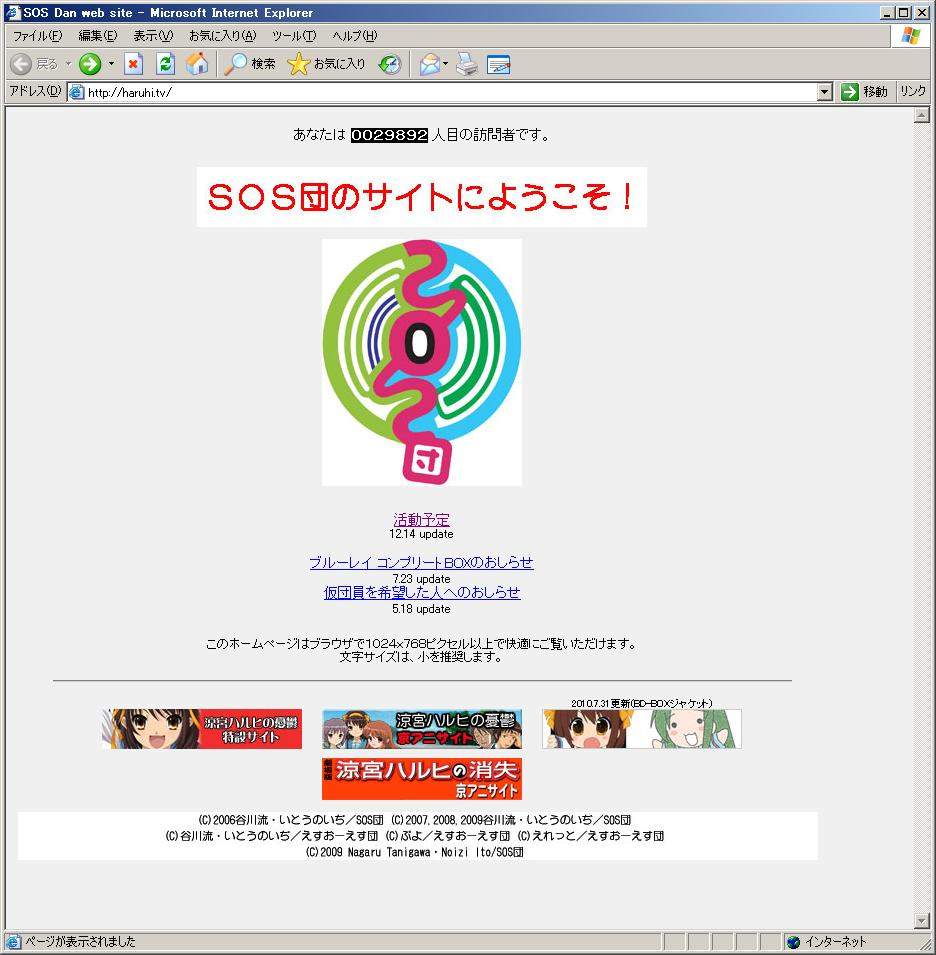Expand the Forward button history dropdown arrow

[x=111, y=64]
